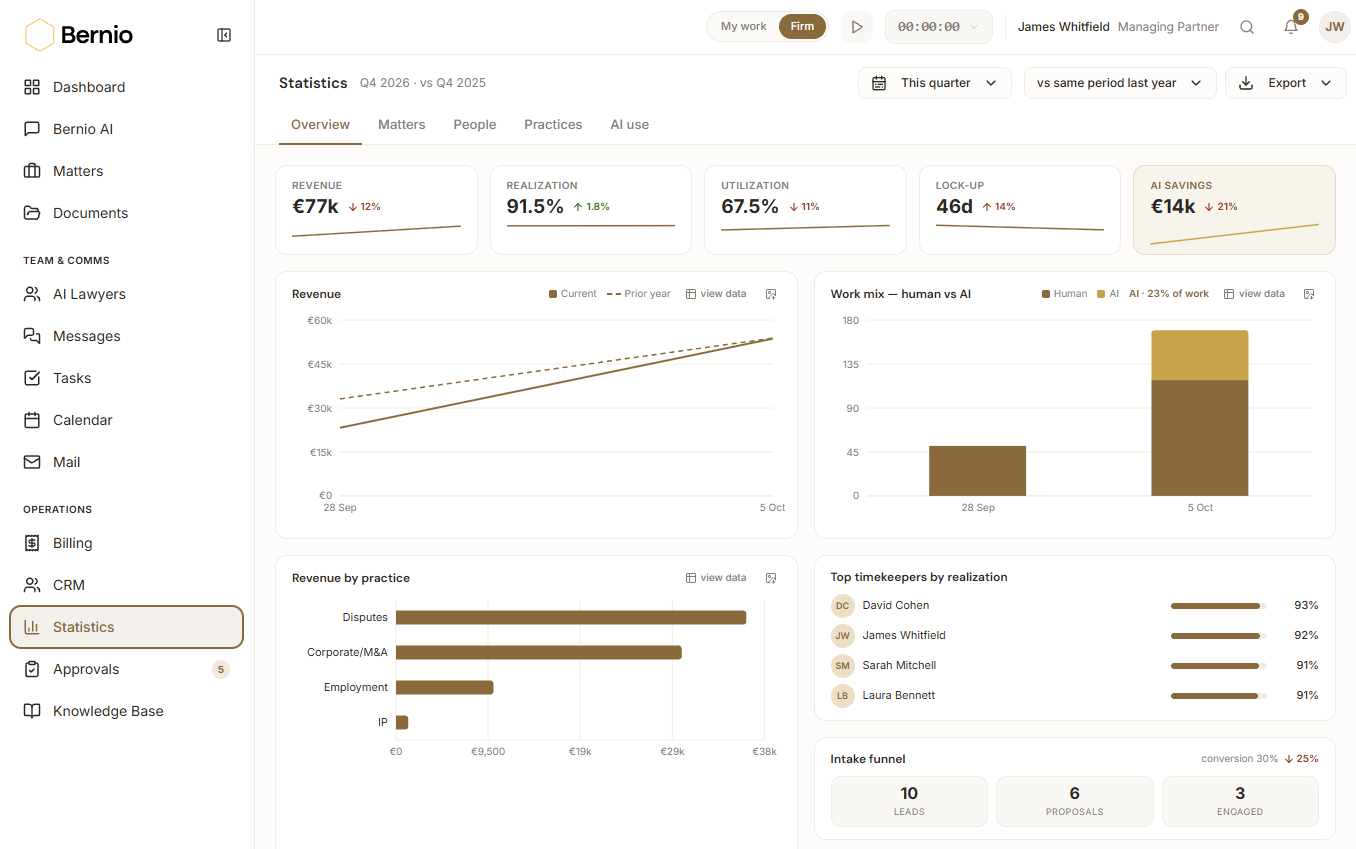Open Dashboard from the sidebar
The width and height of the screenshot is (1356, 849).
tap(127, 87)
